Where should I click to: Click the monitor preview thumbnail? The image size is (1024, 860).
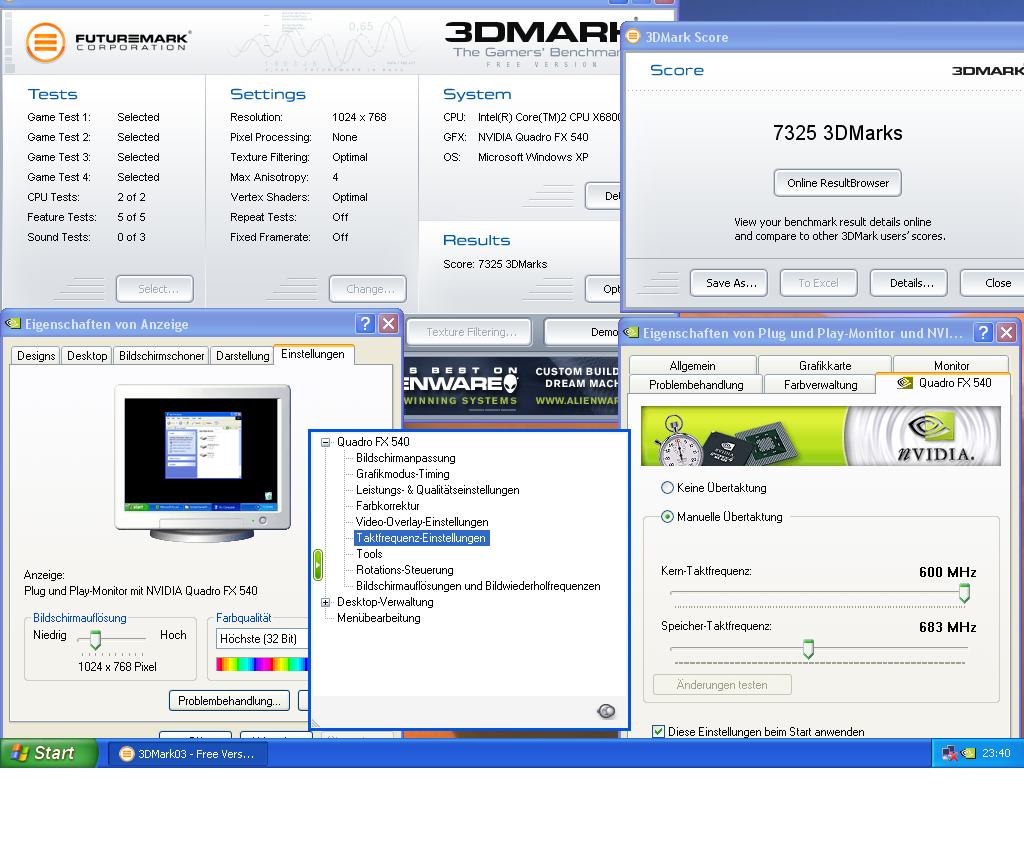point(202,463)
